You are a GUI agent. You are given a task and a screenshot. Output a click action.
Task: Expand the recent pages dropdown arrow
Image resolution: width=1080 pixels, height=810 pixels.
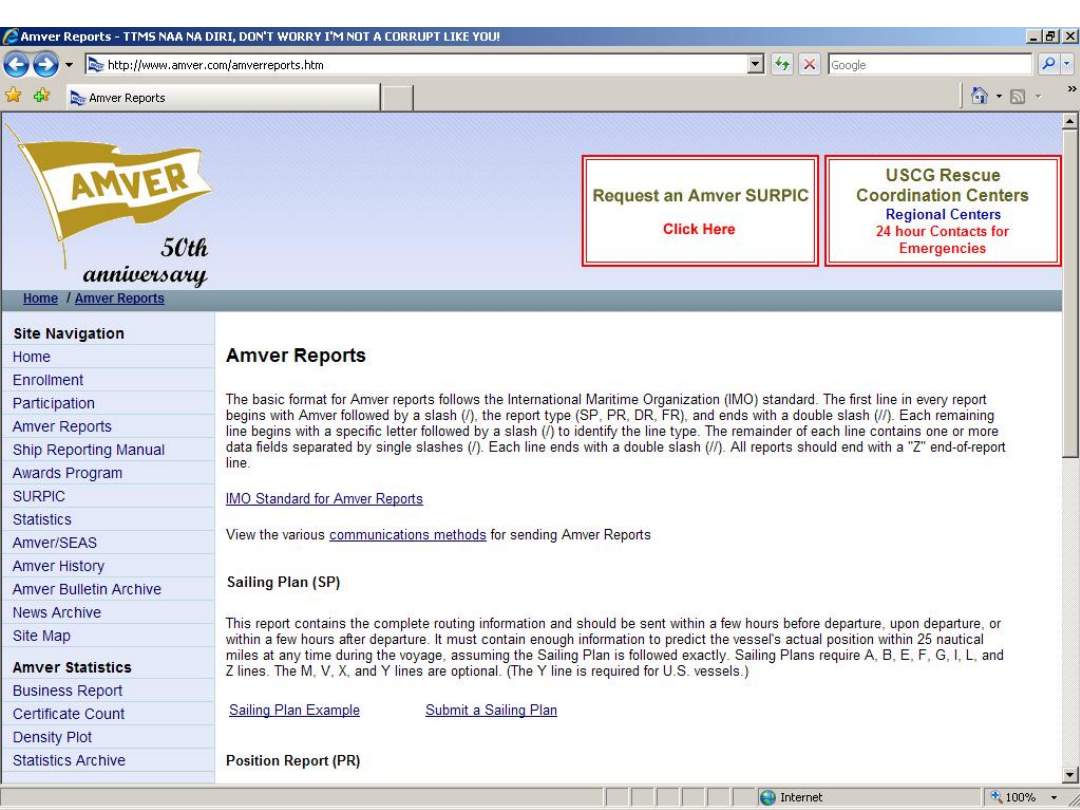click(x=69, y=65)
